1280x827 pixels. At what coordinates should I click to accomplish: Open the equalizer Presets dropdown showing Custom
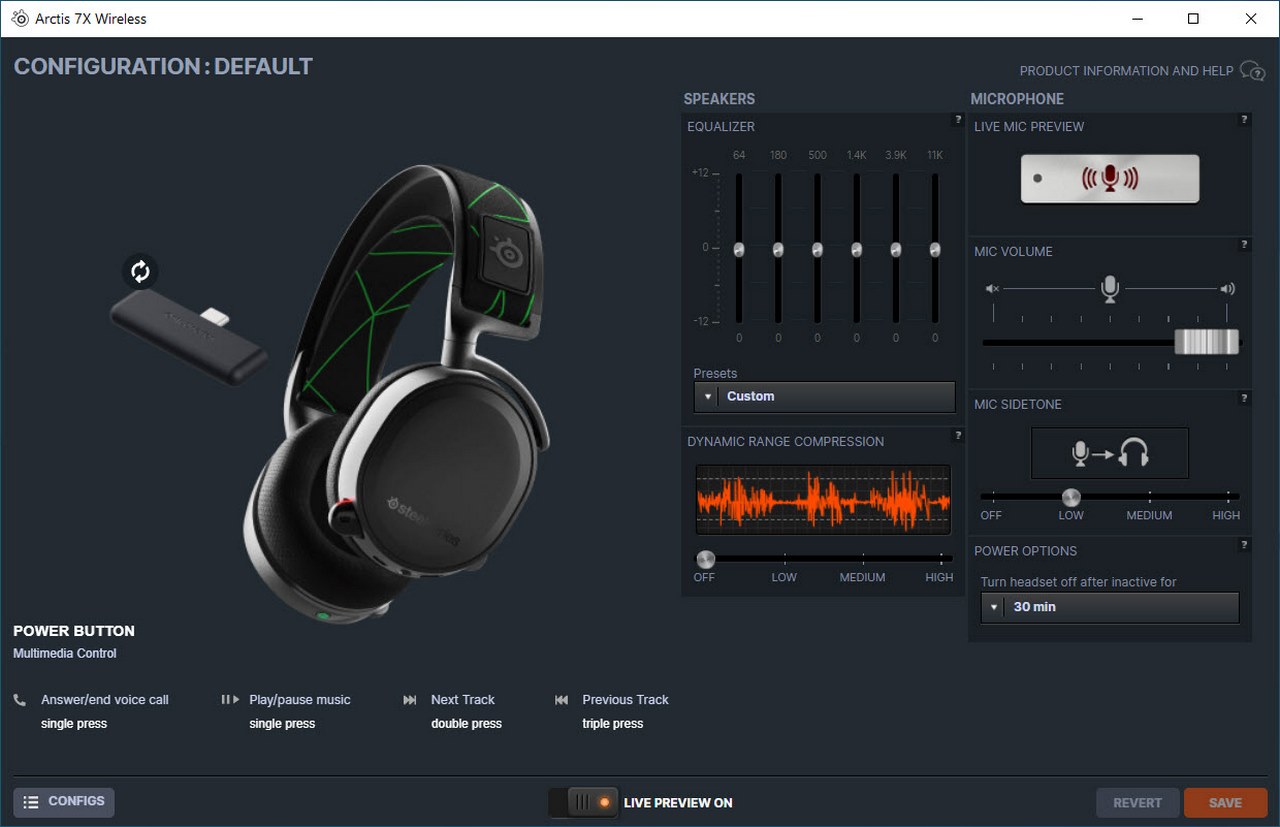(x=825, y=397)
